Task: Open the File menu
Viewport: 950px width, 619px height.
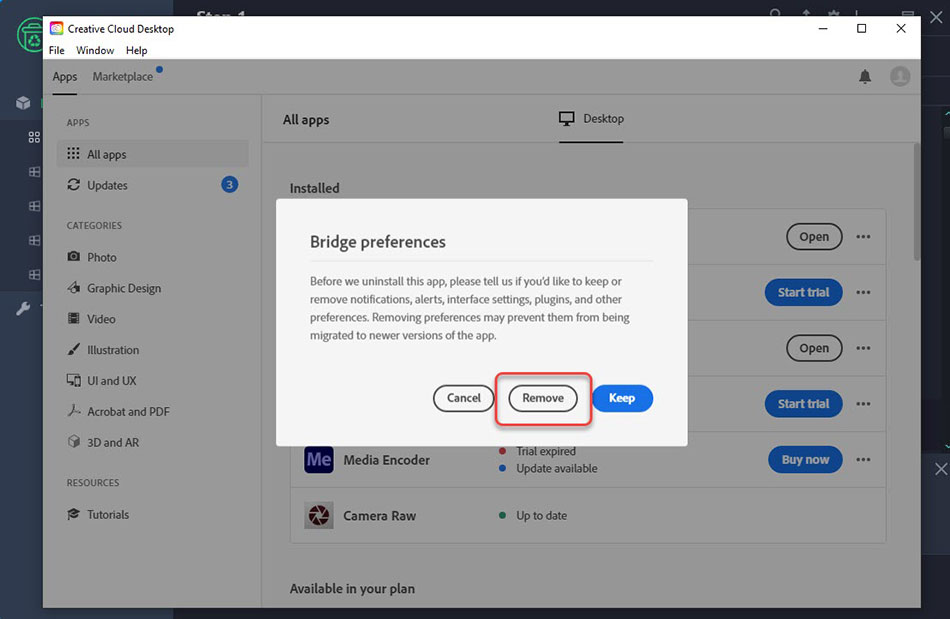Action: [x=56, y=50]
